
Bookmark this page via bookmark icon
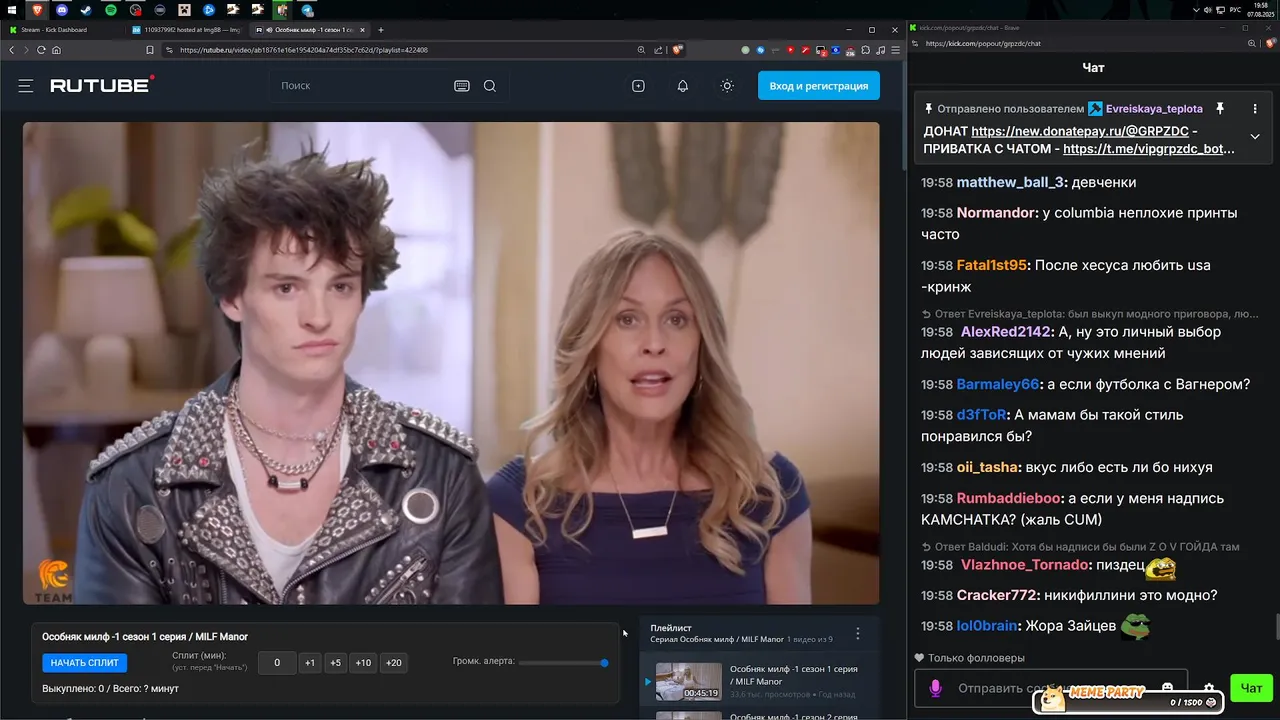pyautogui.click(x=150, y=50)
